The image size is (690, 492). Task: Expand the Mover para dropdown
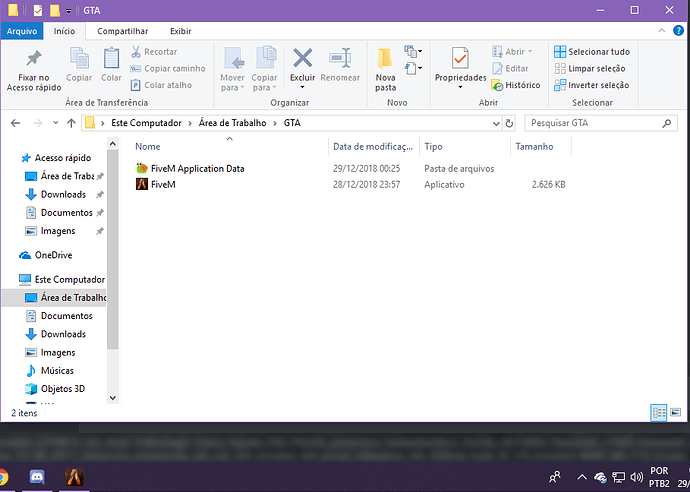(233, 87)
